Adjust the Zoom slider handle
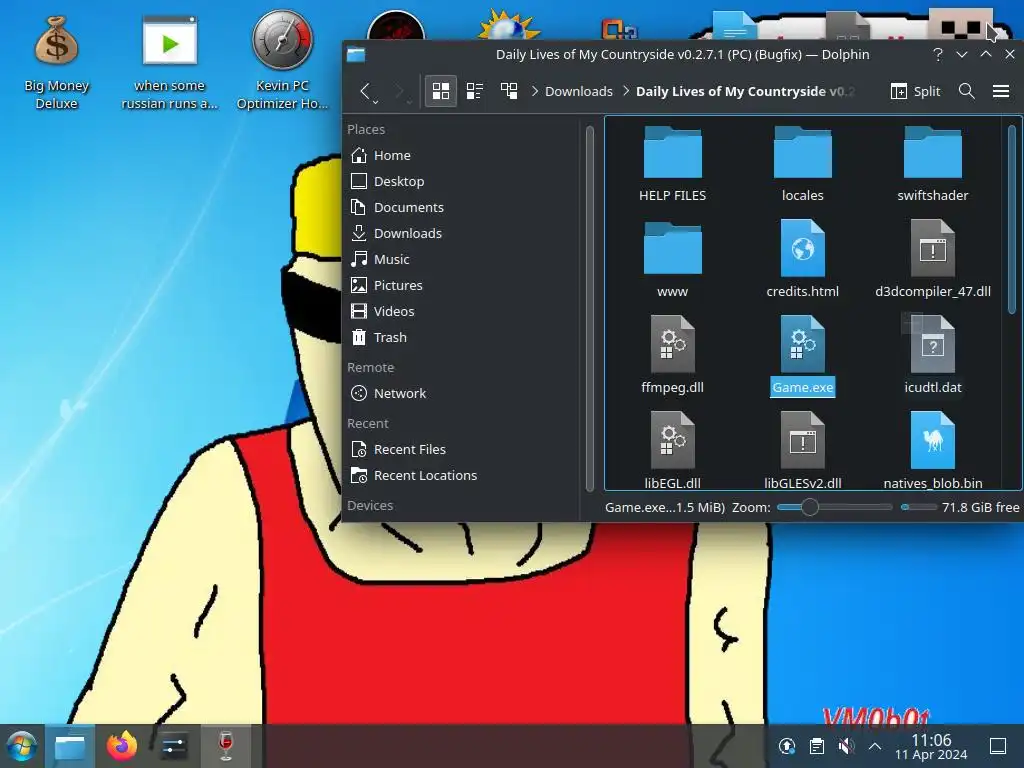The width and height of the screenshot is (1024, 768). pos(810,507)
